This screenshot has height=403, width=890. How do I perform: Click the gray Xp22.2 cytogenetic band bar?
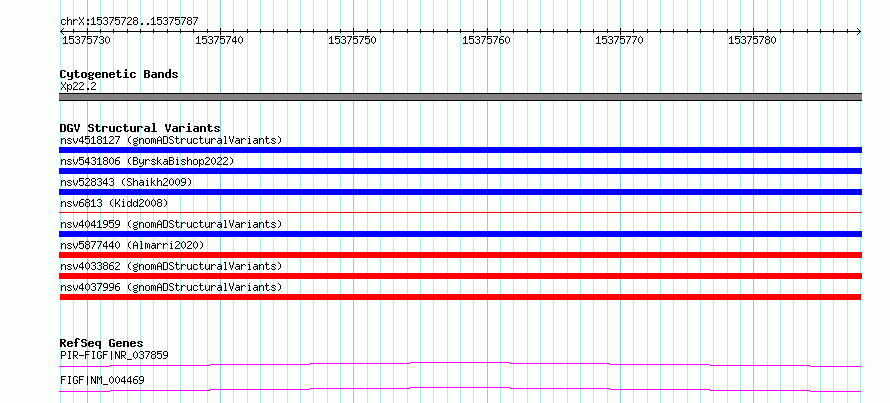tap(460, 97)
